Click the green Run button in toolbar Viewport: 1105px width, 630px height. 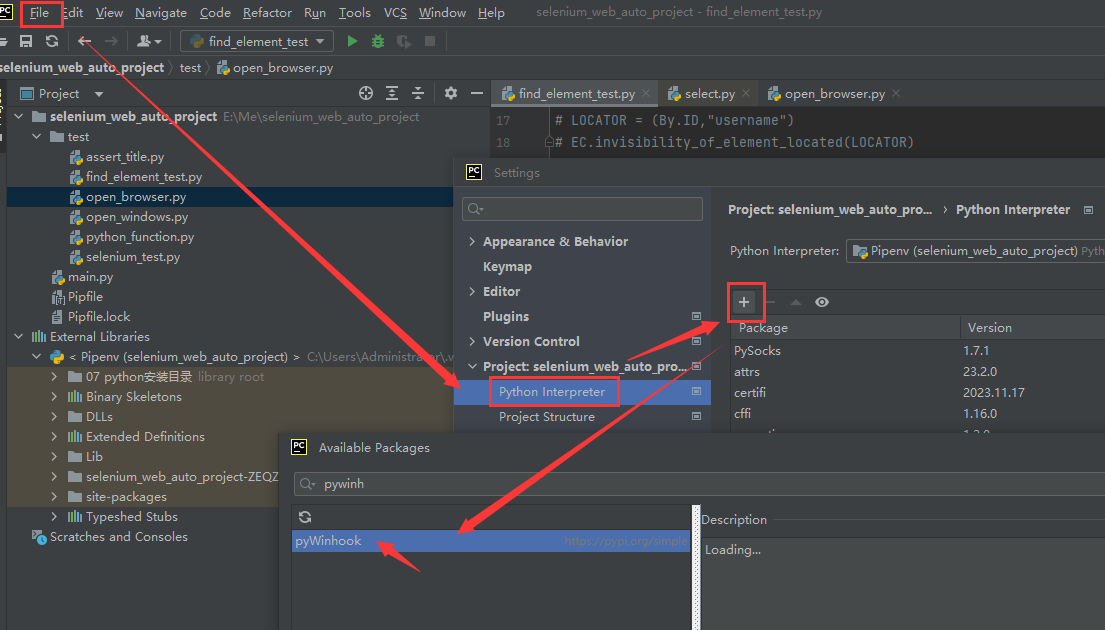tap(352, 41)
